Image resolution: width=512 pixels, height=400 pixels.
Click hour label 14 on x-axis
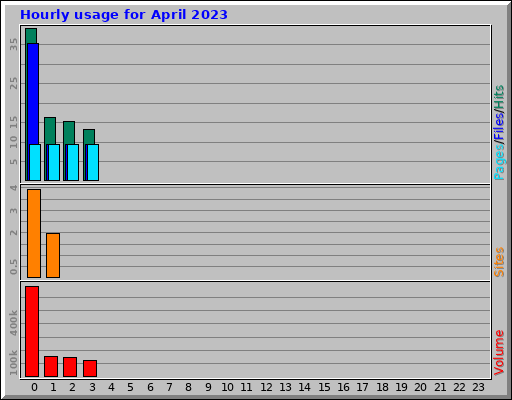point(304,387)
